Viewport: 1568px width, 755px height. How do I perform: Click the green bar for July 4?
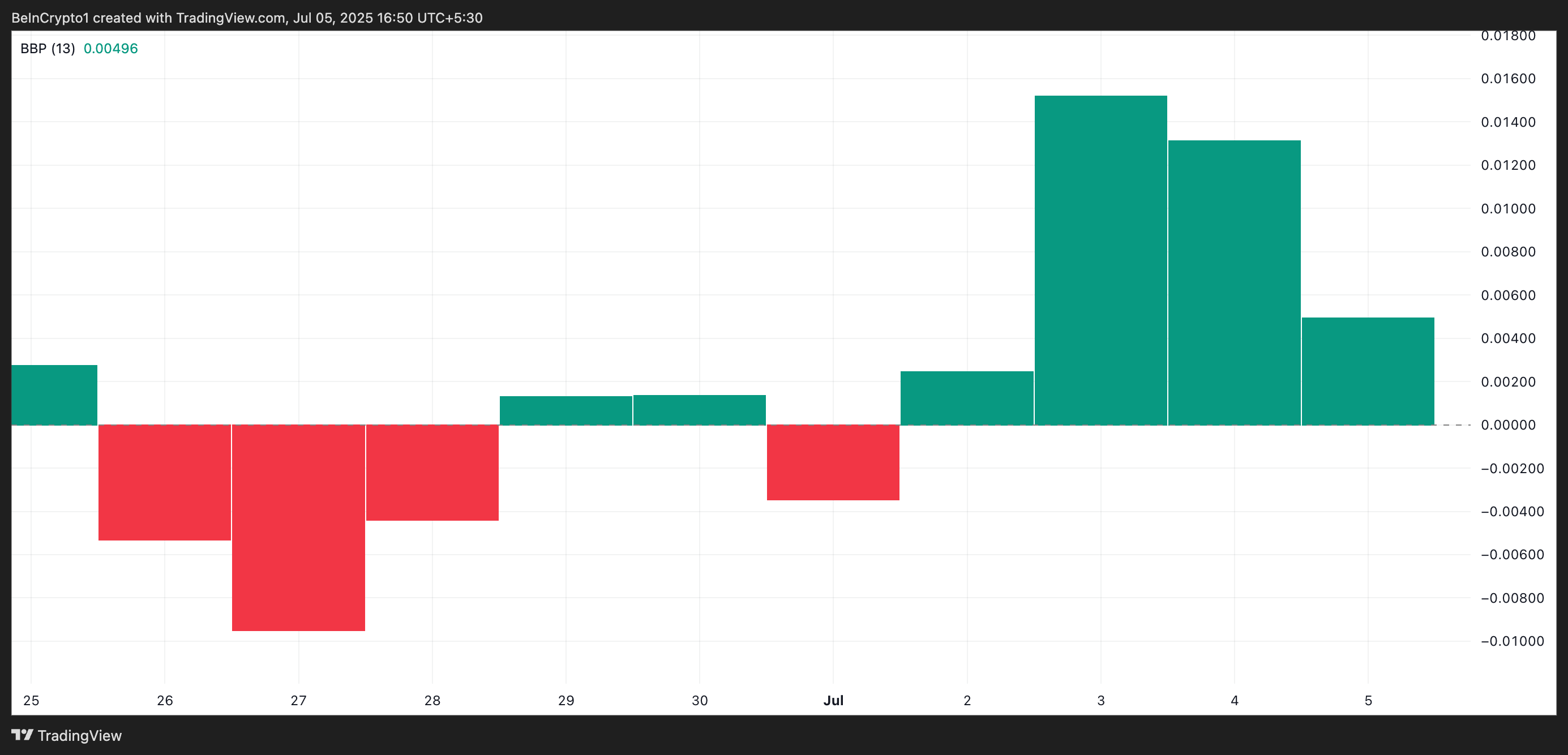[x=1234, y=283]
